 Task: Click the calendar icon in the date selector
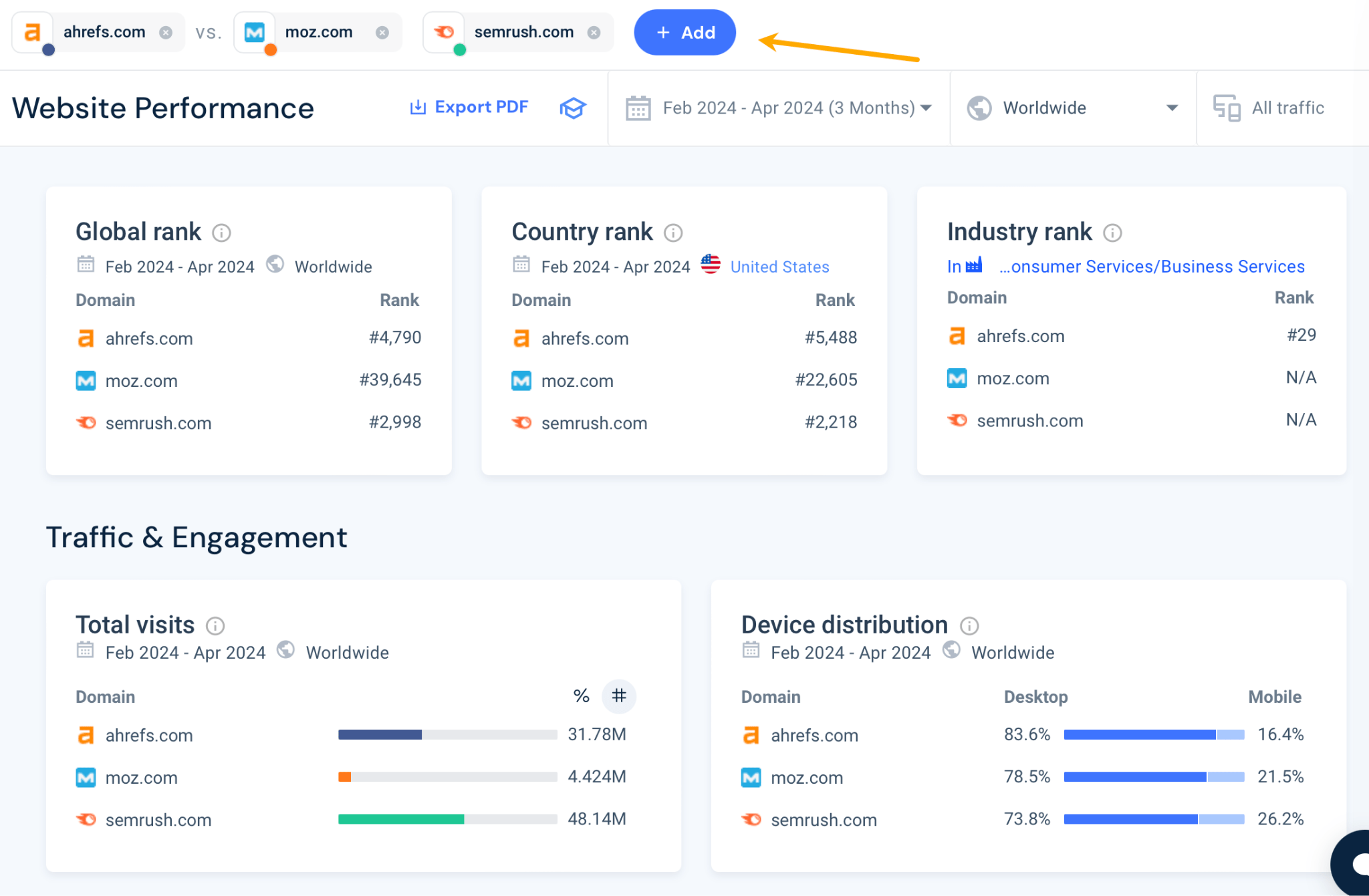click(638, 108)
